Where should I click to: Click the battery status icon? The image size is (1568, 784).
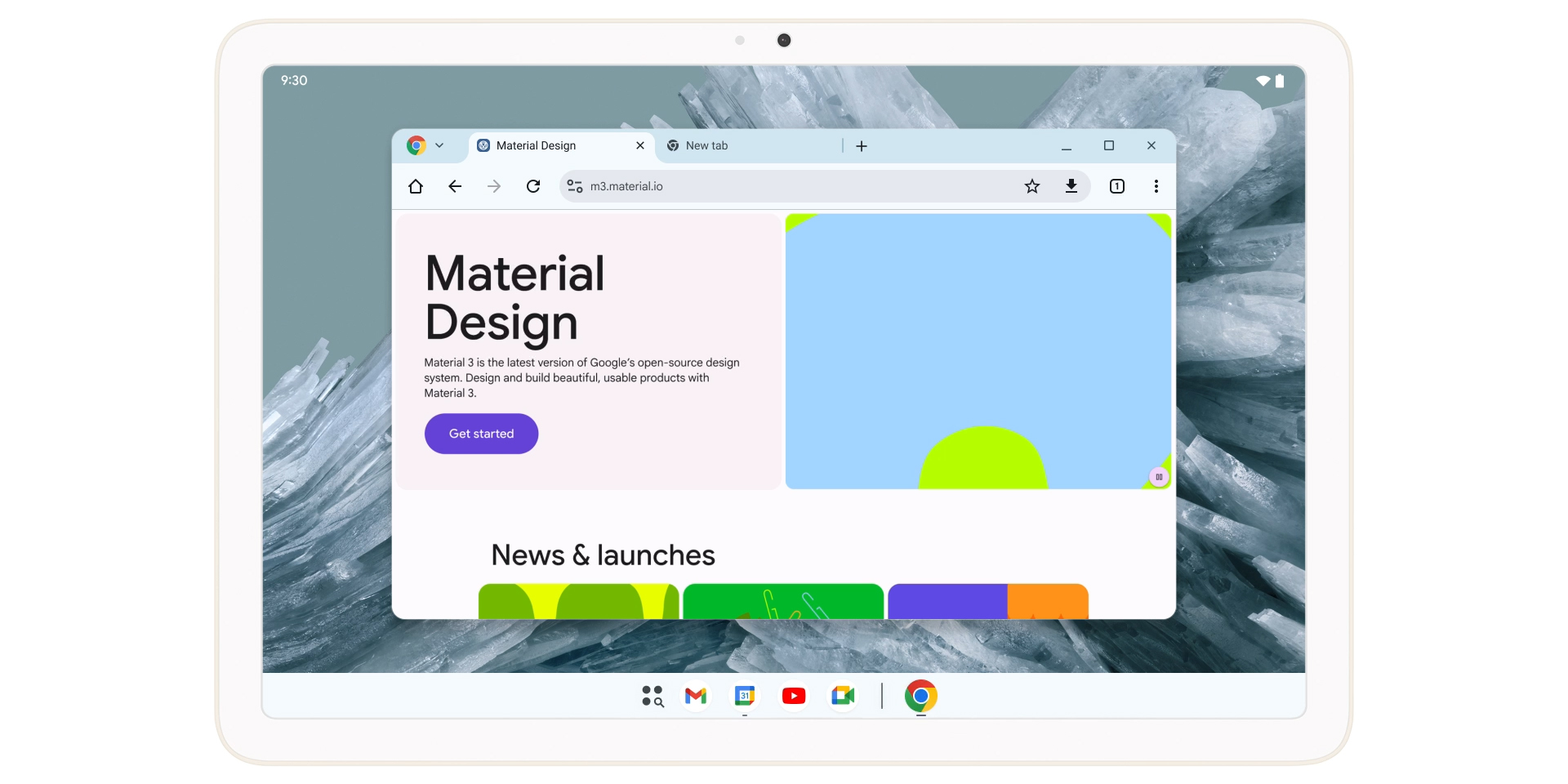point(1280,81)
